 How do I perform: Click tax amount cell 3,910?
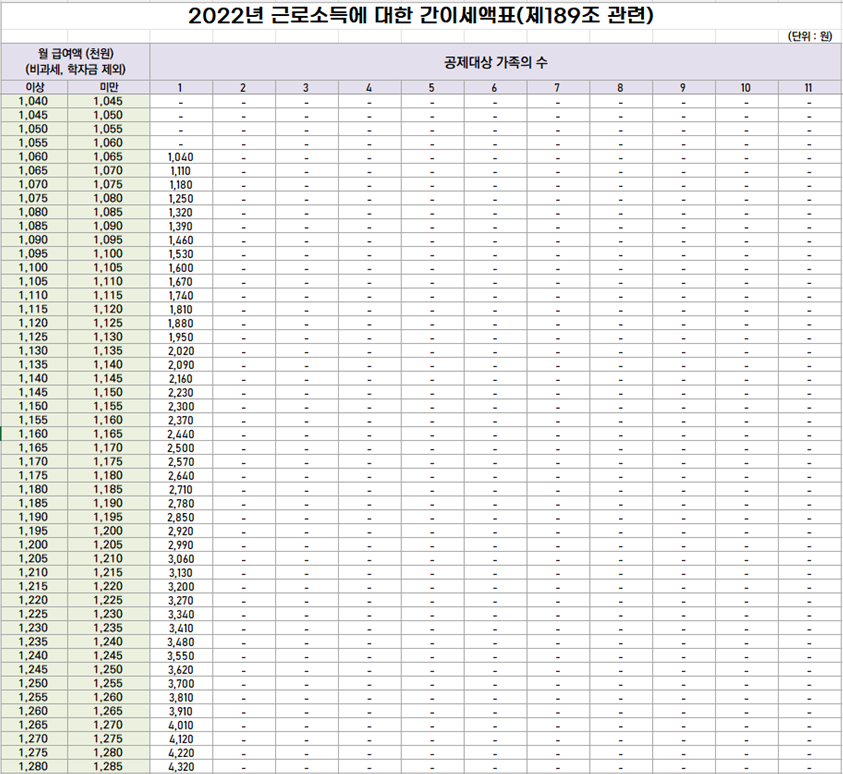click(181, 712)
